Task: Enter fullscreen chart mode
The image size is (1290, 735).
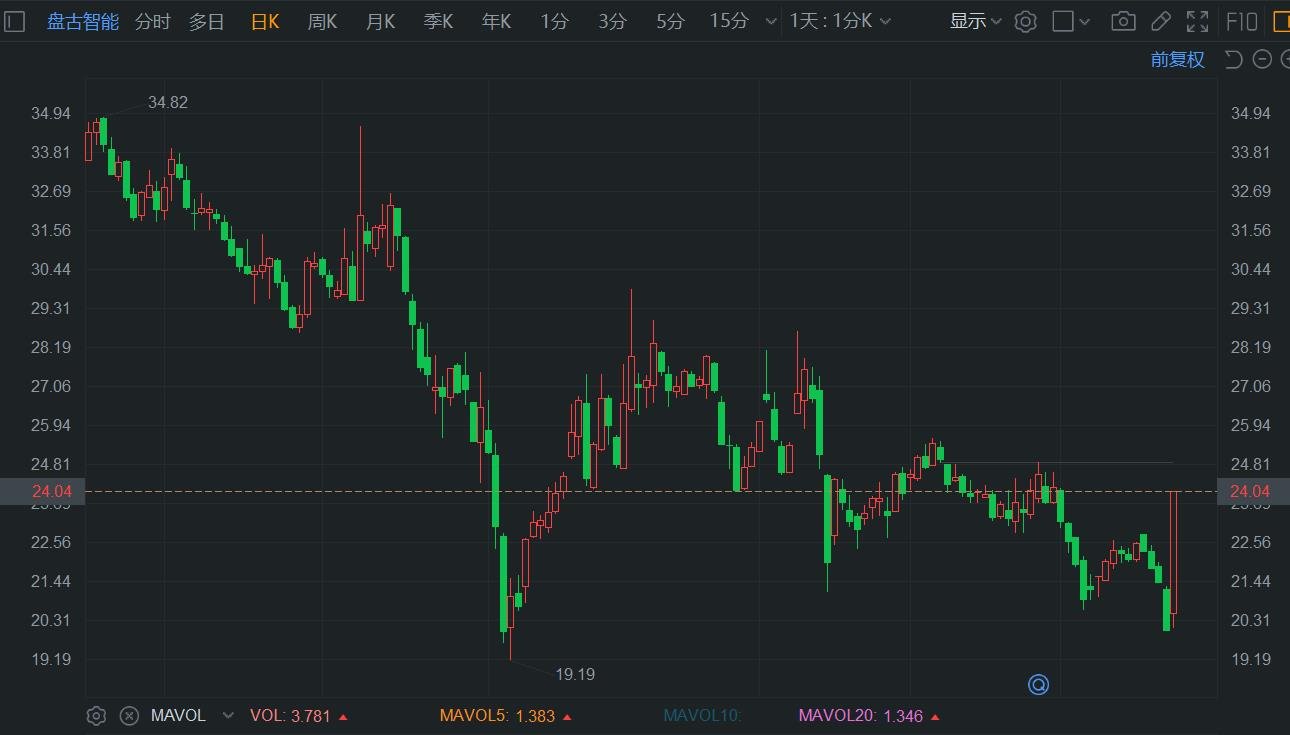Action: 1197,21
